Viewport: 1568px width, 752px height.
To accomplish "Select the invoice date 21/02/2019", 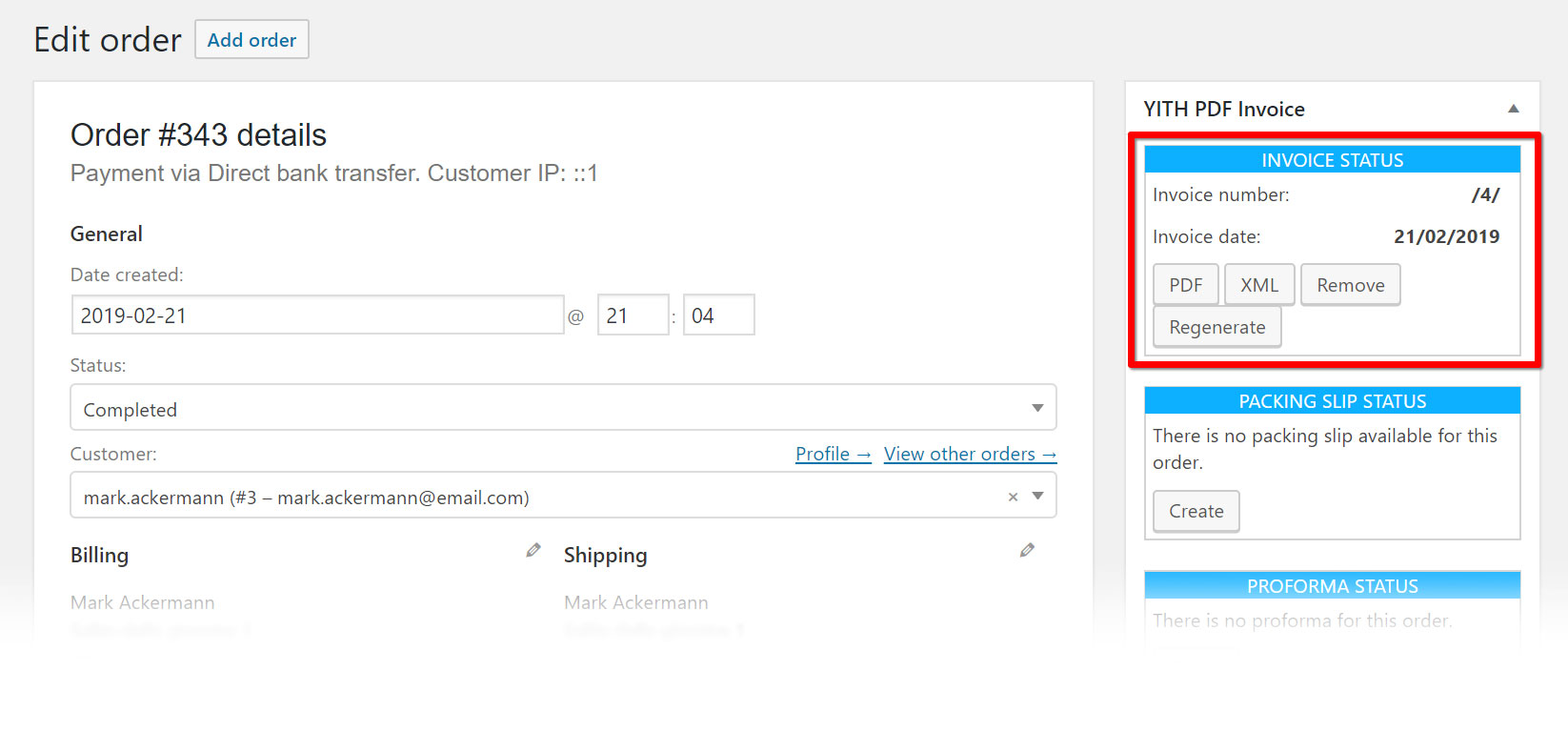I will click(x=1446, y=236).
